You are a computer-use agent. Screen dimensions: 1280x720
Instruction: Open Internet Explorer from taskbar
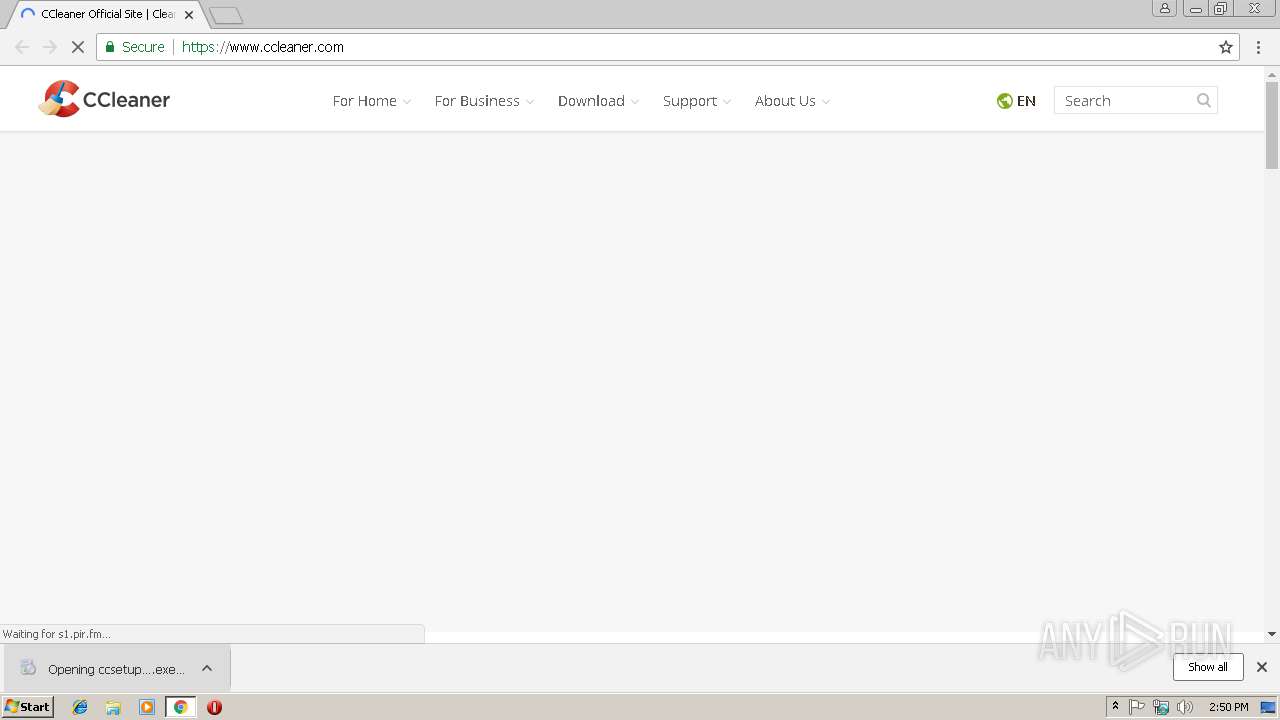pos(80,707)
